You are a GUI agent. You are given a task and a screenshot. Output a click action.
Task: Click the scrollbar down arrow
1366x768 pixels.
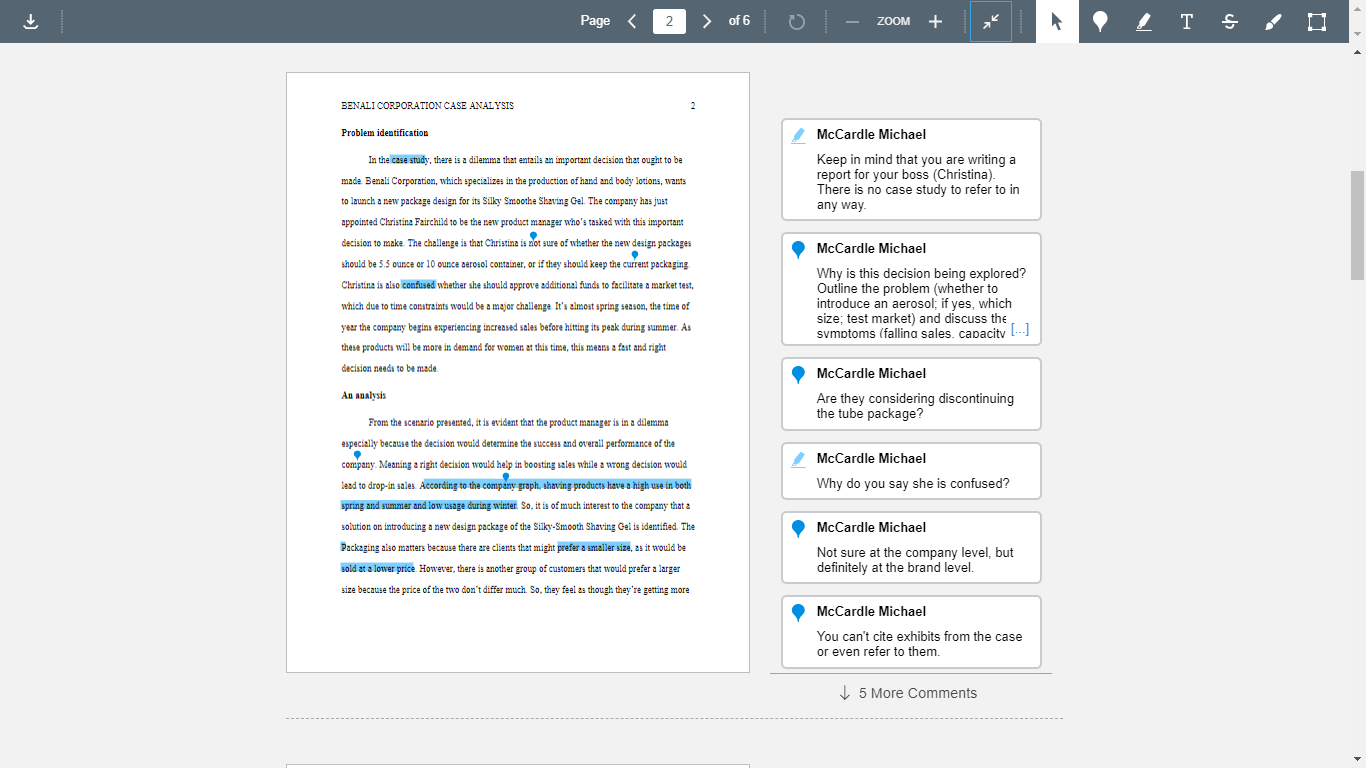click(x=1357, y=759)
